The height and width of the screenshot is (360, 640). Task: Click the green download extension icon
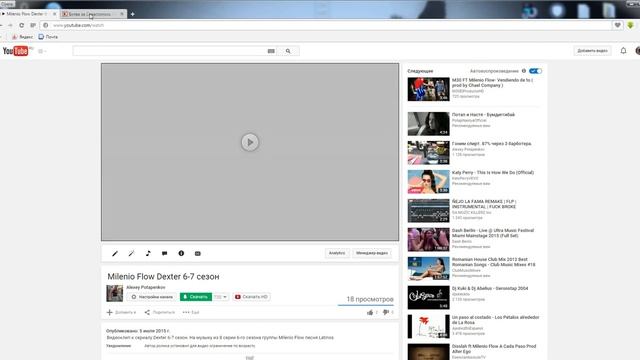[631, 25]
